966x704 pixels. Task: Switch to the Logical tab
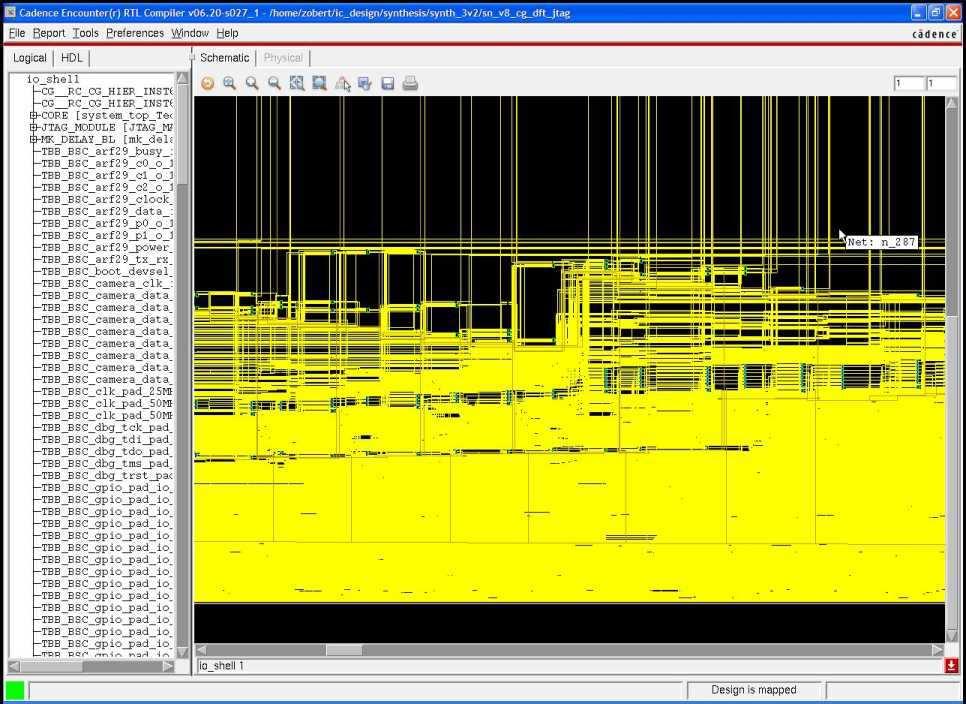[30, 58]
